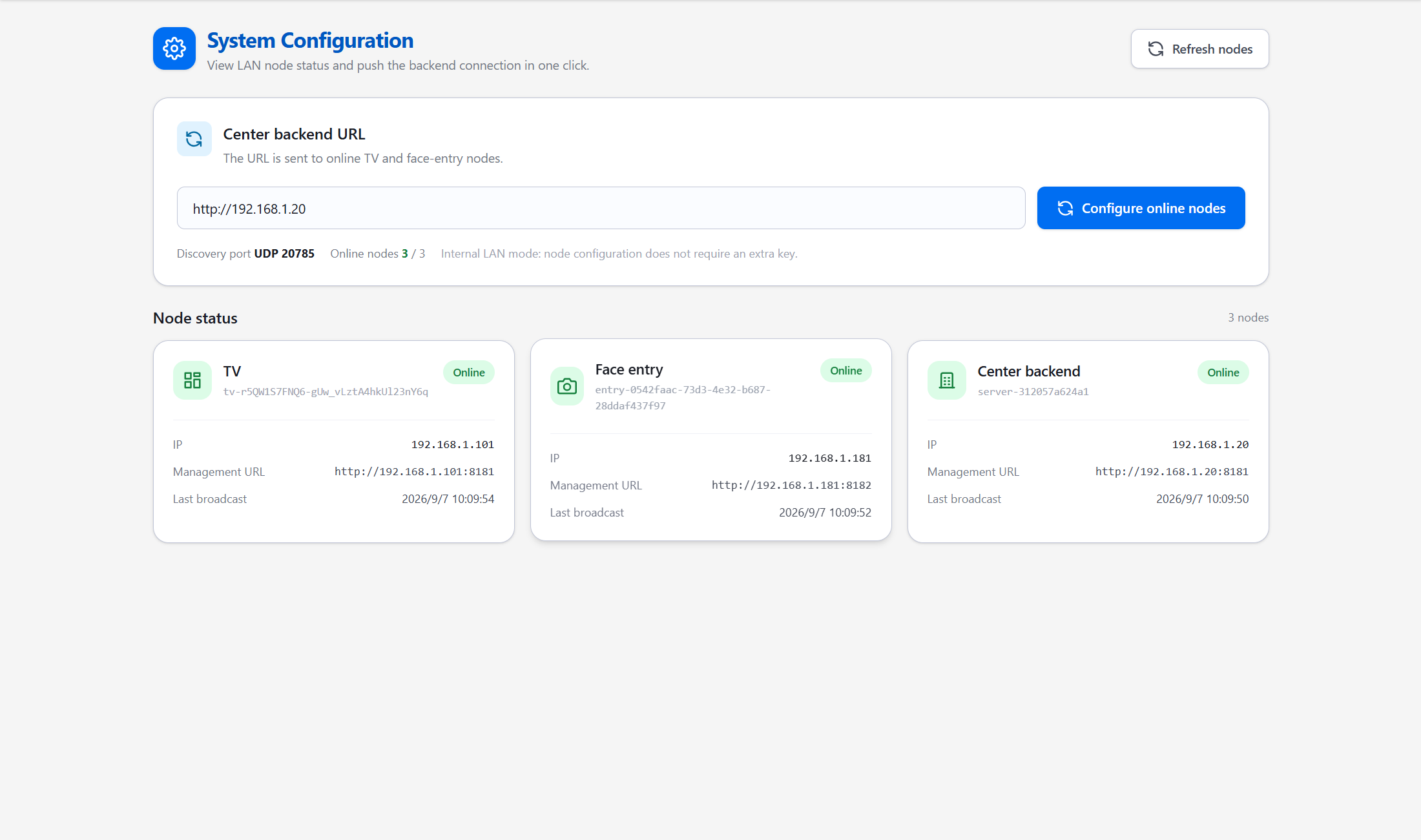This screenshot has height=840, width=1421.
Task: Click the System Configuration page title
Action: [x=310, y=40]
